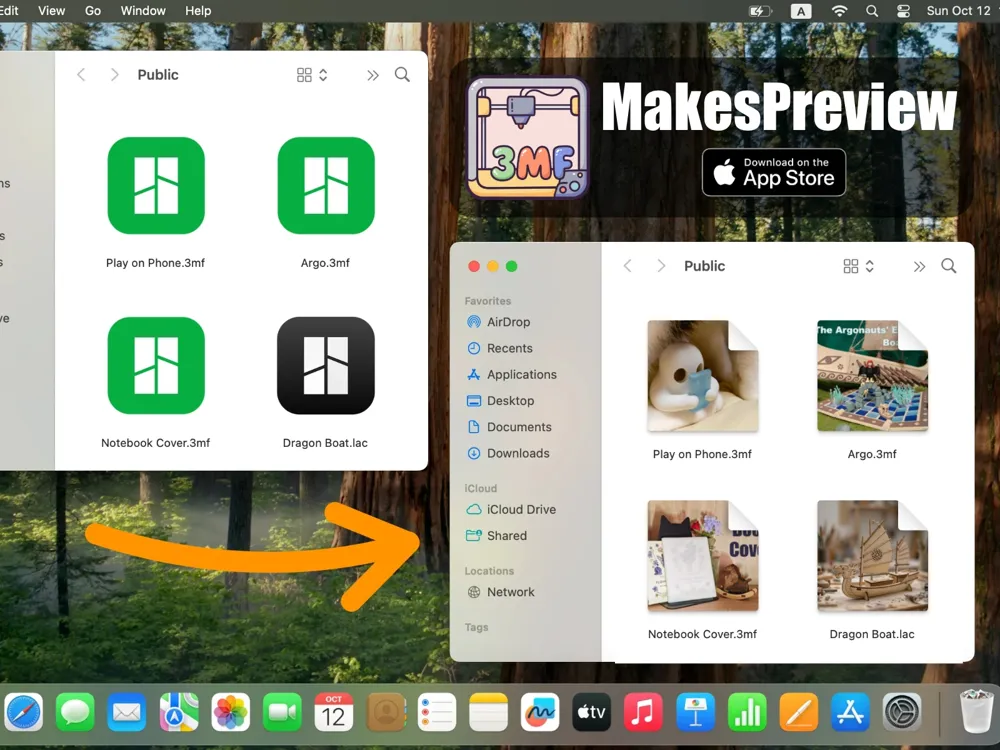
Task: Open System Settings in the Dock
Action: click(x=902, y=712)
